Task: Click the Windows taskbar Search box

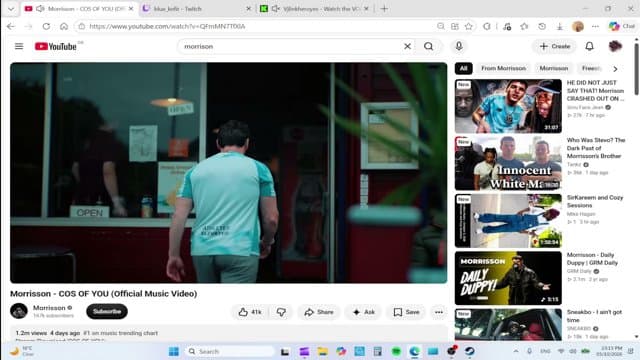Action: 230,351
